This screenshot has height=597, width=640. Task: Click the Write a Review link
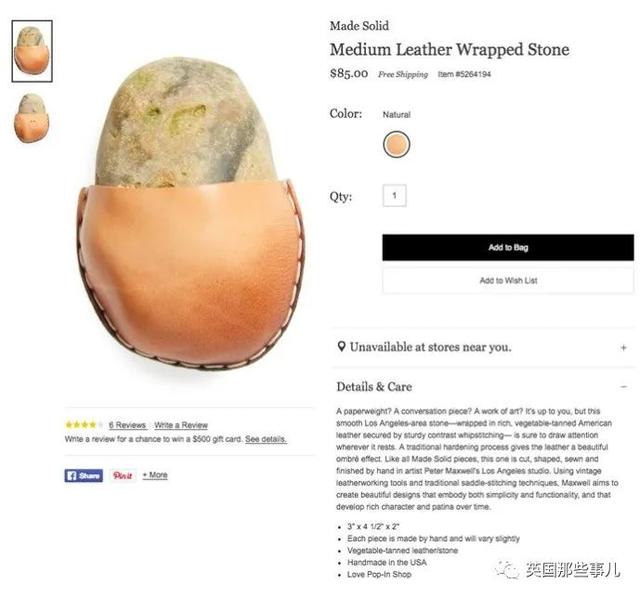click(x=181, y=425)
